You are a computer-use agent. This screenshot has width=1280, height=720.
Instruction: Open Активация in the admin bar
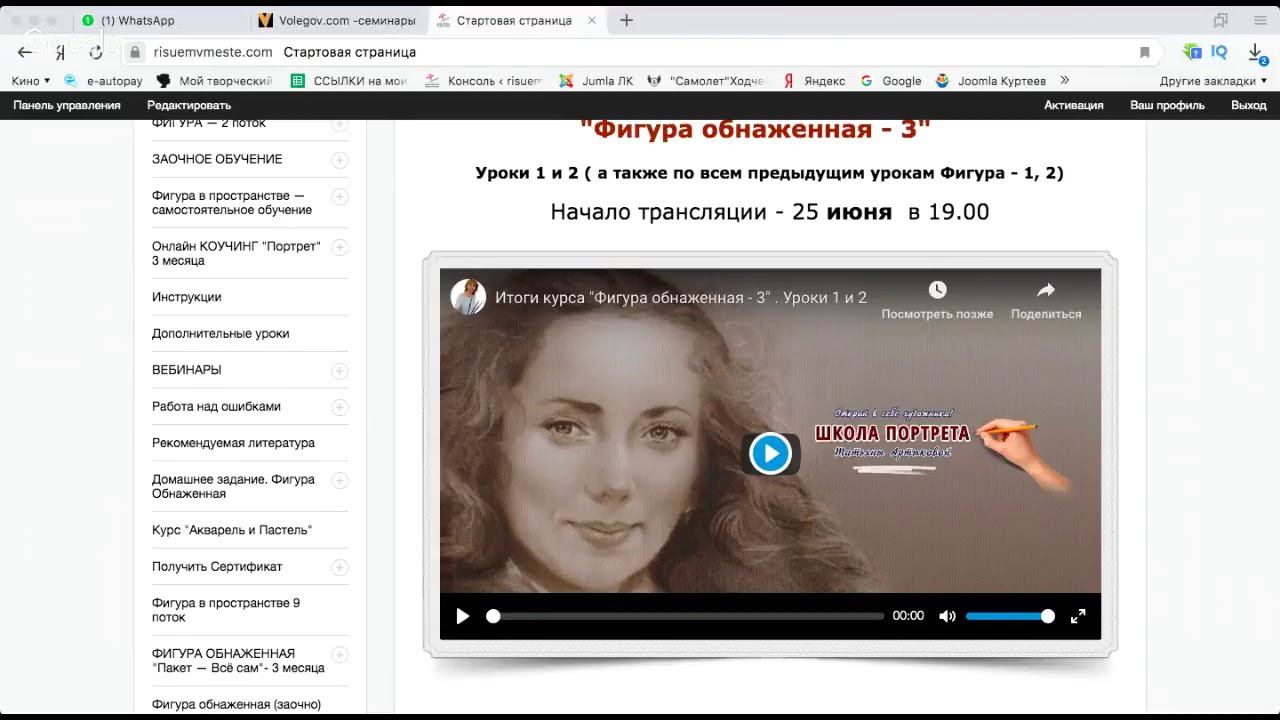(1074, 105)
